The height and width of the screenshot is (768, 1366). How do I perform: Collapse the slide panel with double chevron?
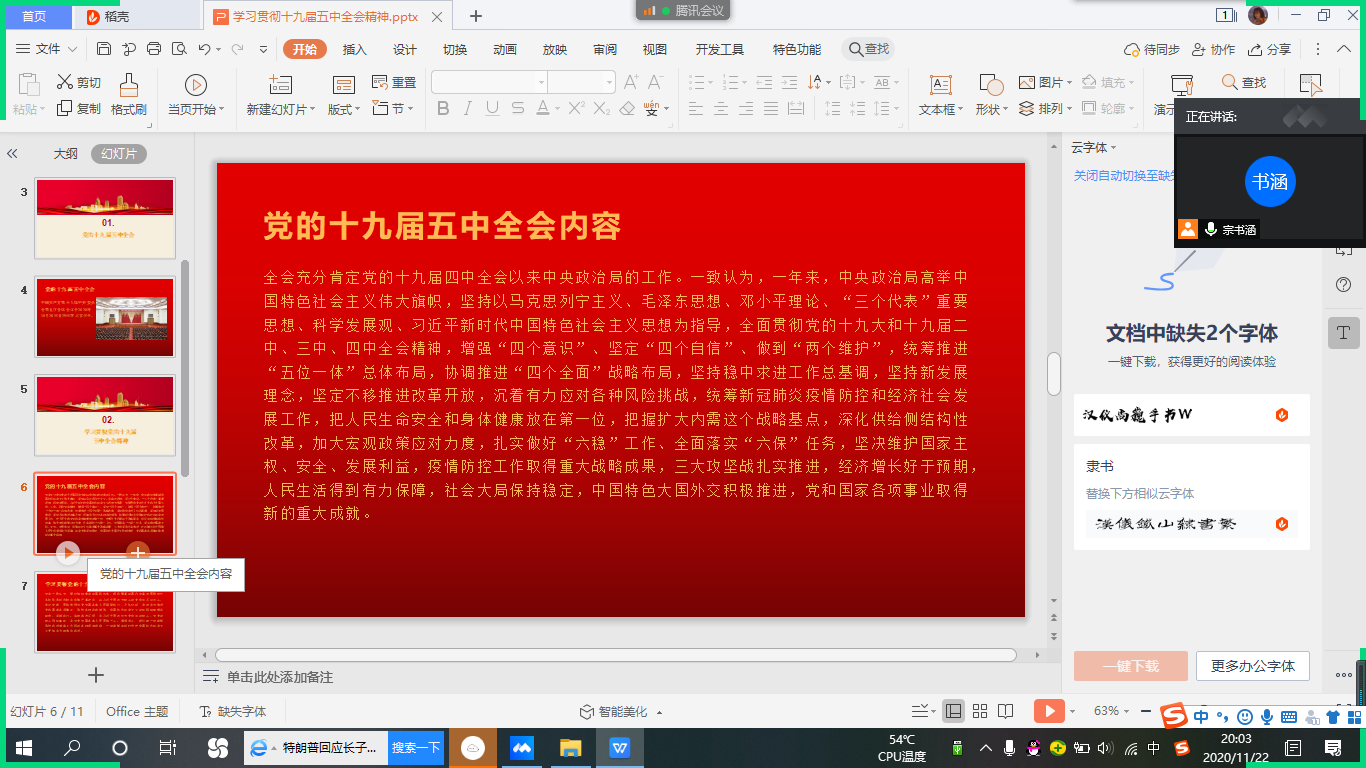(x=13, y=154)
